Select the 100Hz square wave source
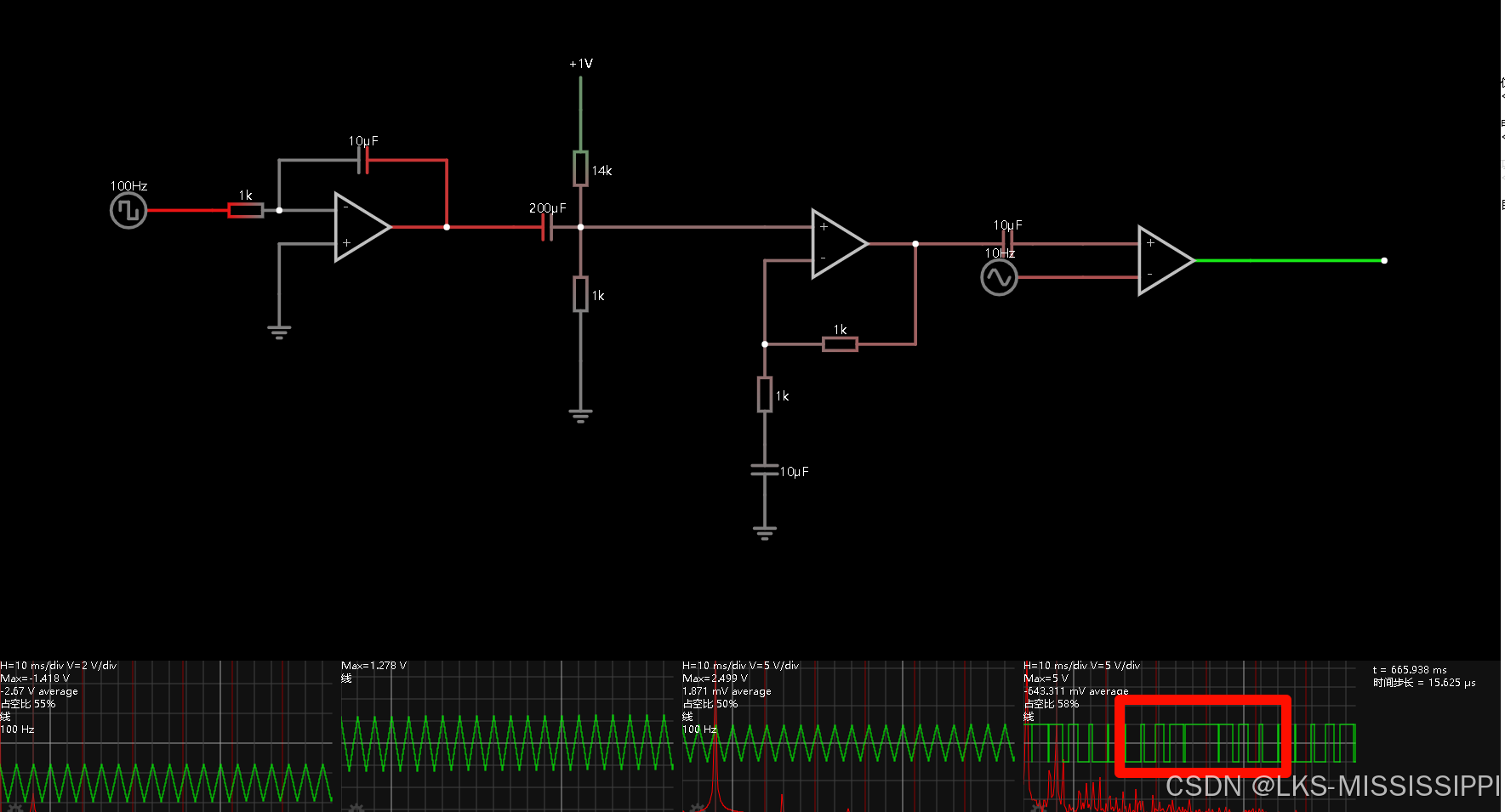The width and height of the screenshot is (1505, 812). pyautogui.click(x=128, y=210)
